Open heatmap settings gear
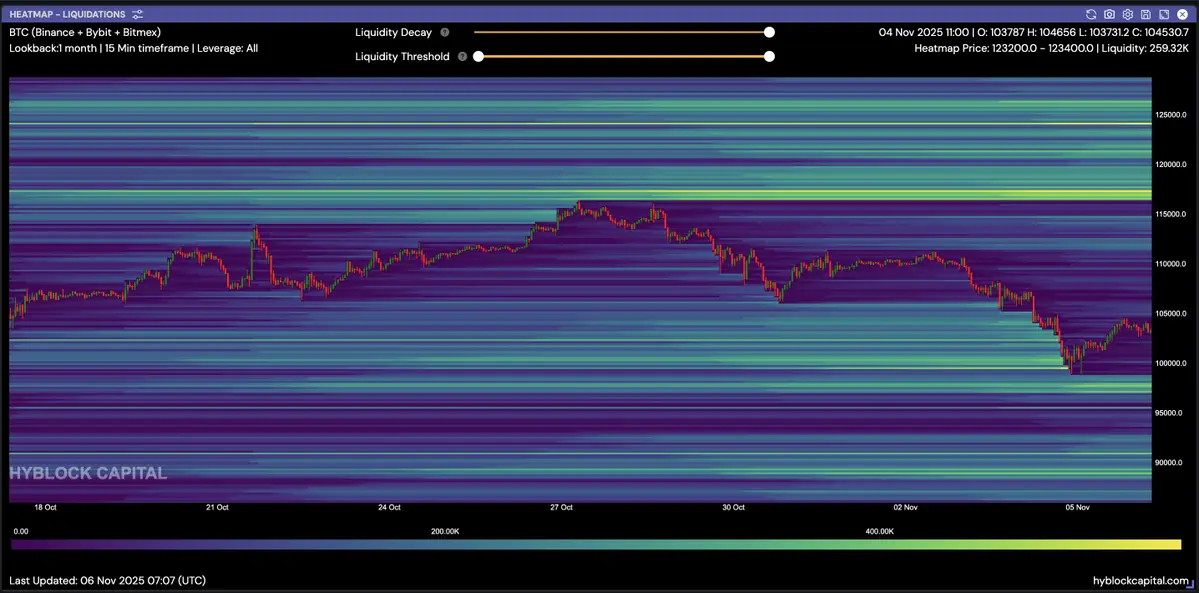 pyautogui.click(x=1127, y=15)
